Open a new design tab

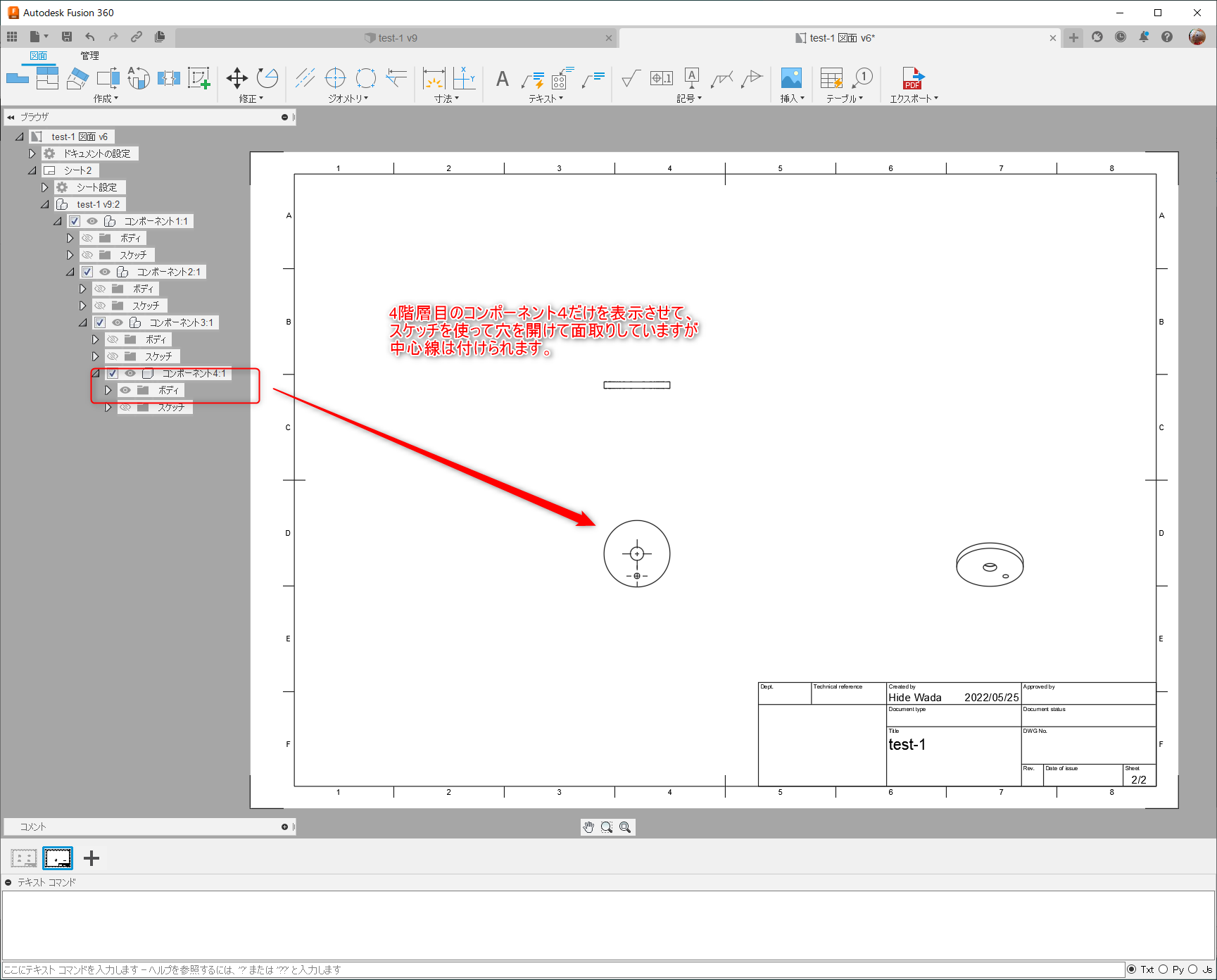[x=1073, y=38]
